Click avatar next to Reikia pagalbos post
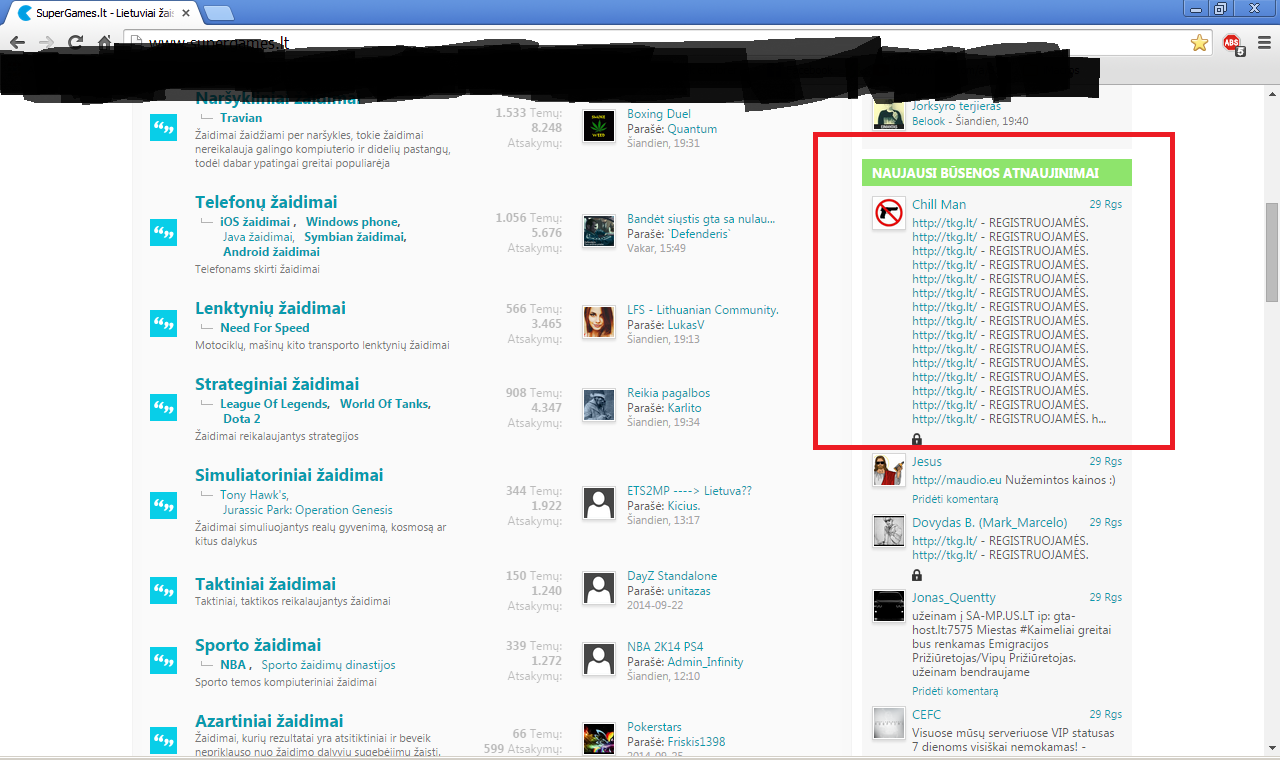The height and width of the screenshot is (760, 1280). [x=599, y=404]
